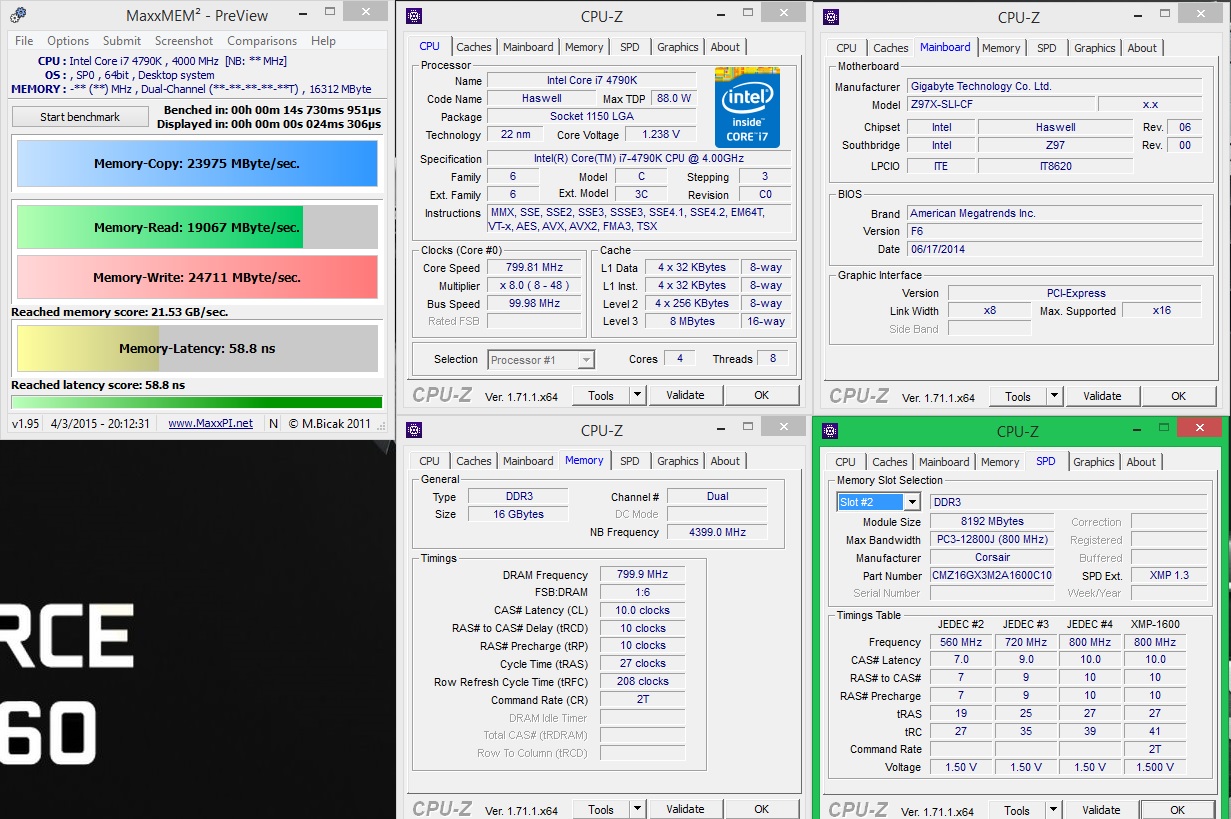Screen dimensions: 1231x819
Task: Click the Southbridge Z97 value field
Action: pos(1055,145)
